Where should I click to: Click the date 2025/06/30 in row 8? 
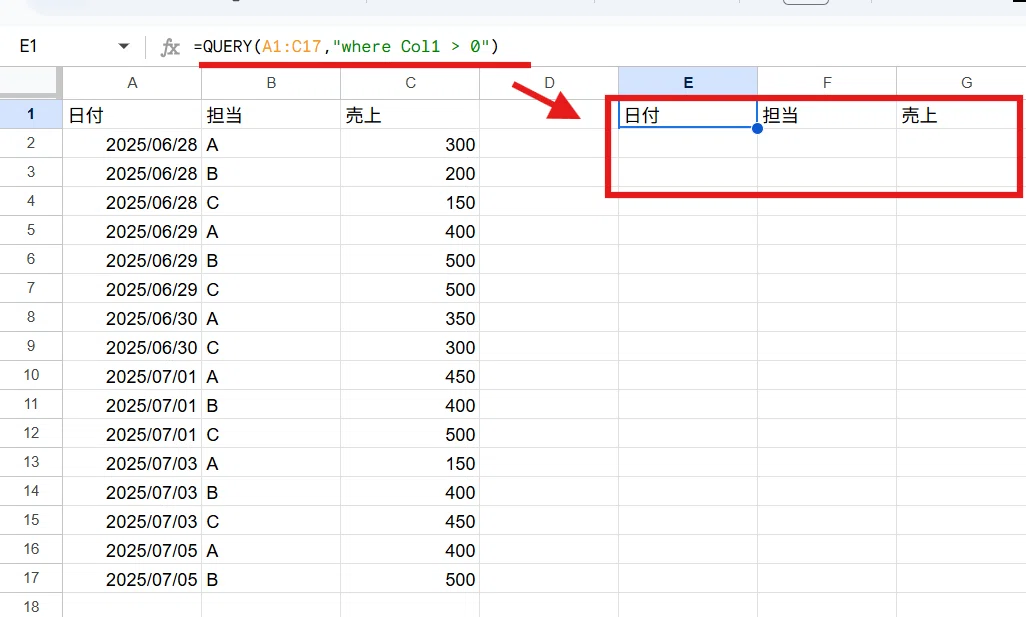[x=132, y=318]
